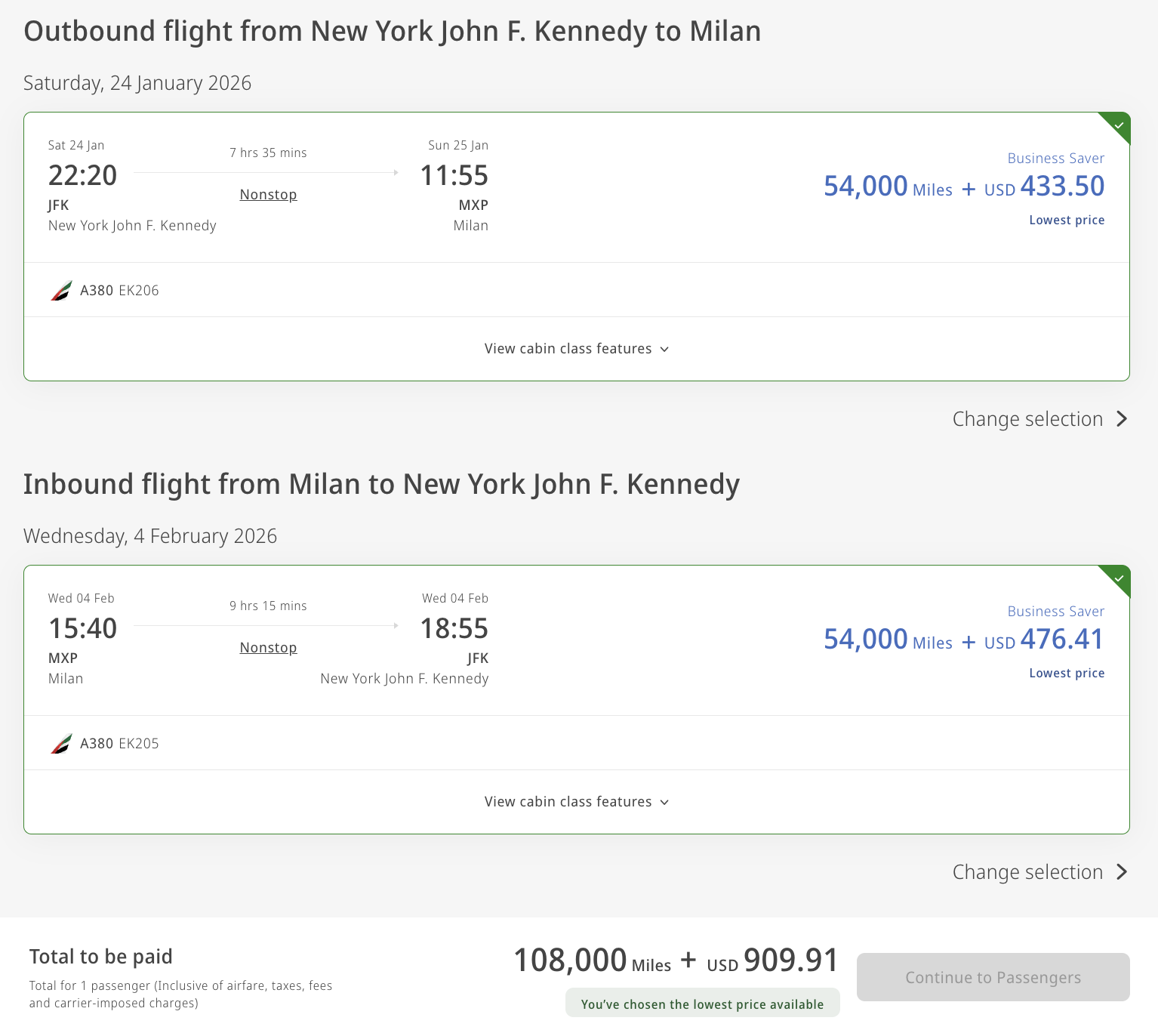Click the outbound 22:20 JFK departure time
The image size is (1158, 1036).
pyautogui.click(x=83, y=176)
